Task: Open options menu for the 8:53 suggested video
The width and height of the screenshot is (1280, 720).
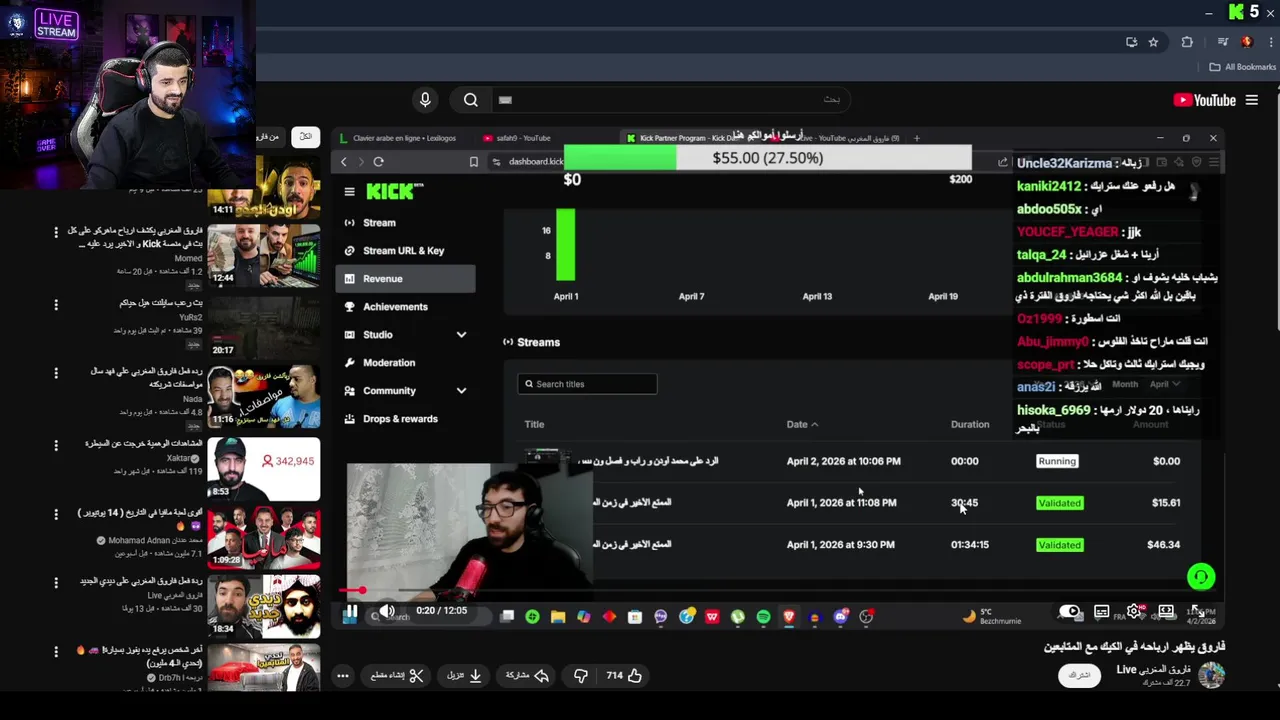Action: [56, 445]
